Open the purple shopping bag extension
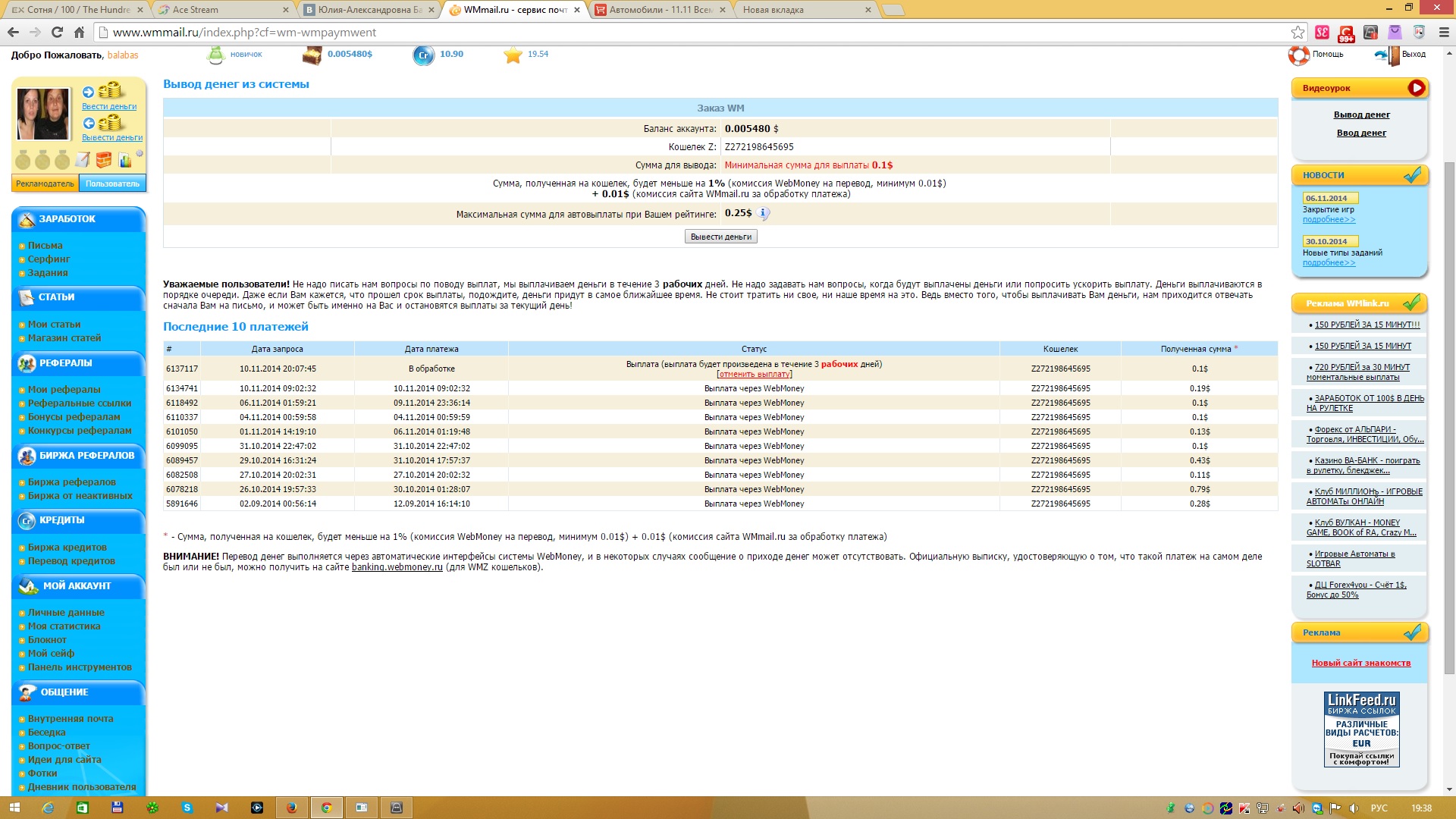Screen dimensions: 1456x819 (1395, 33)
